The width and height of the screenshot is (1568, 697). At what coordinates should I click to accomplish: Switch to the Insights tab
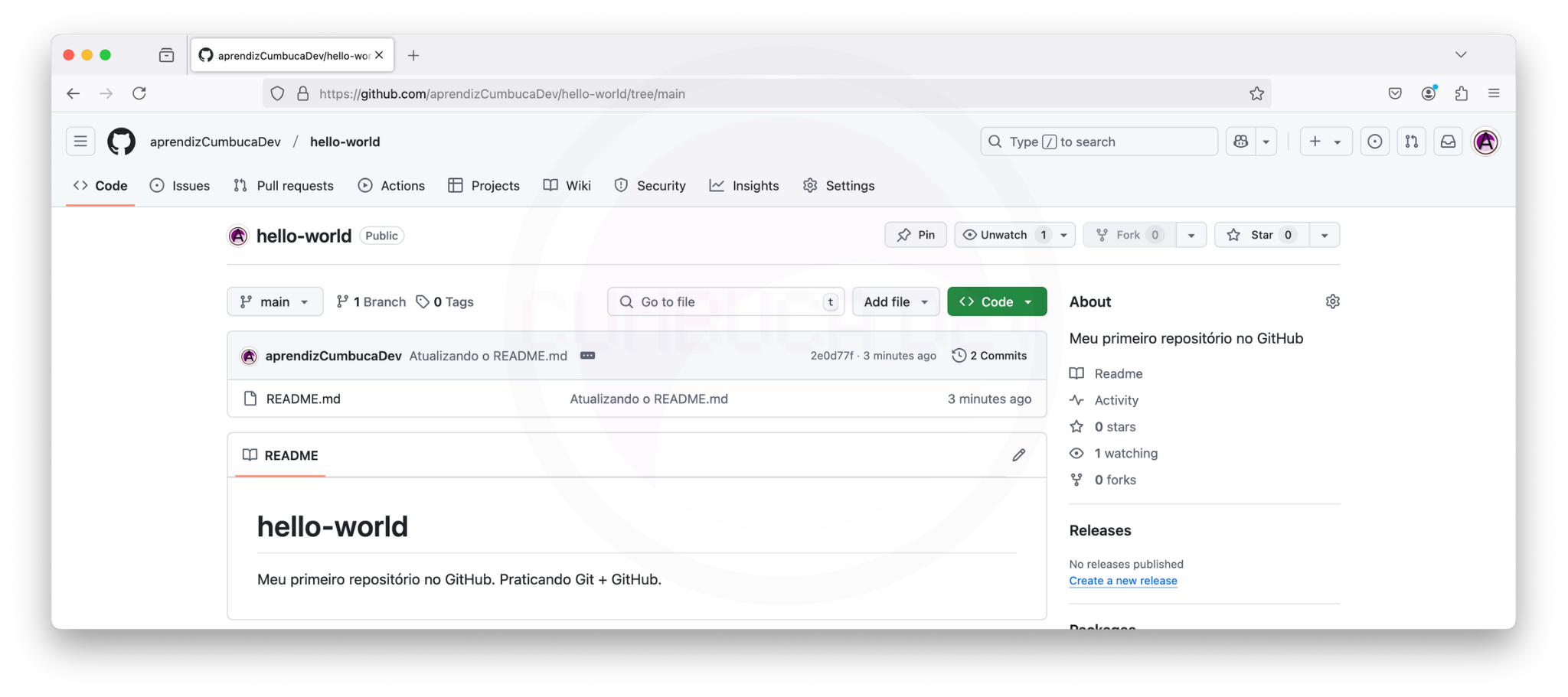[743, 185]
